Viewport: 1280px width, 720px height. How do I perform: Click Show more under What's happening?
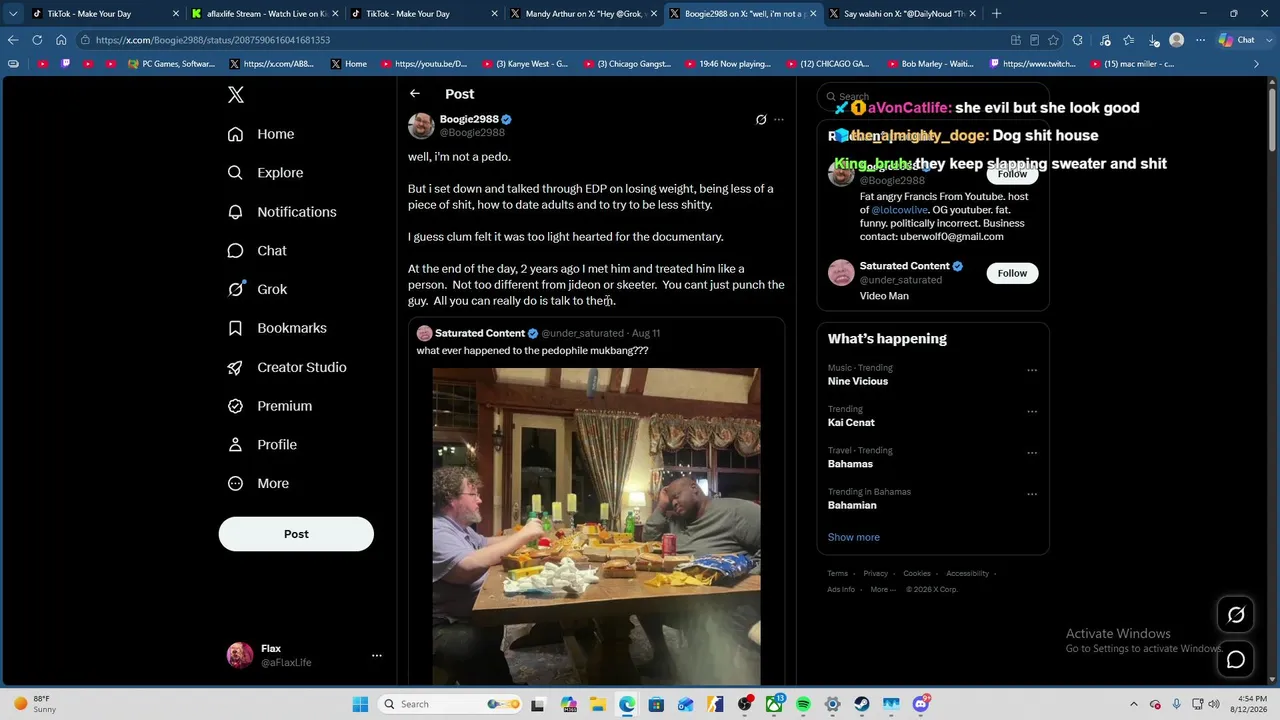[854, 537]
